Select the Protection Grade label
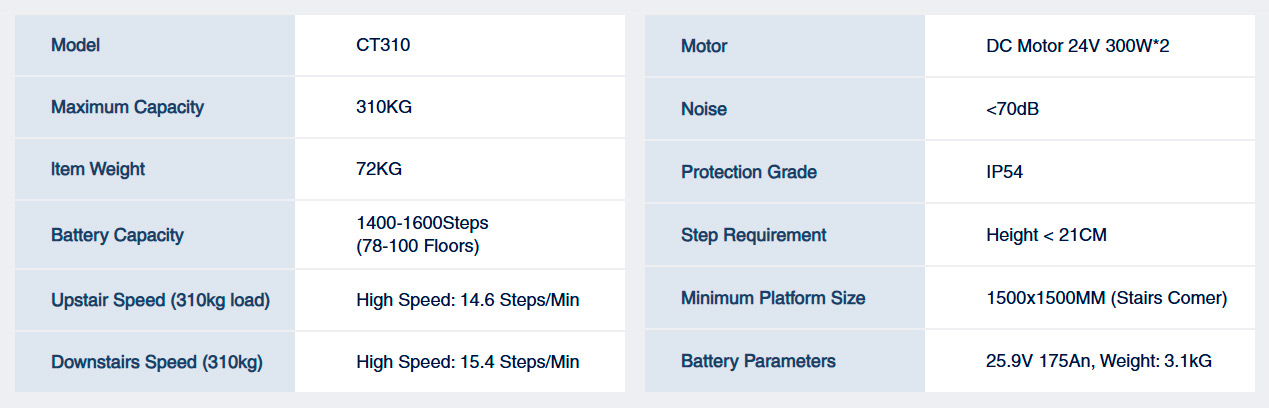1269x408 pixels. [x=749, y=172]
